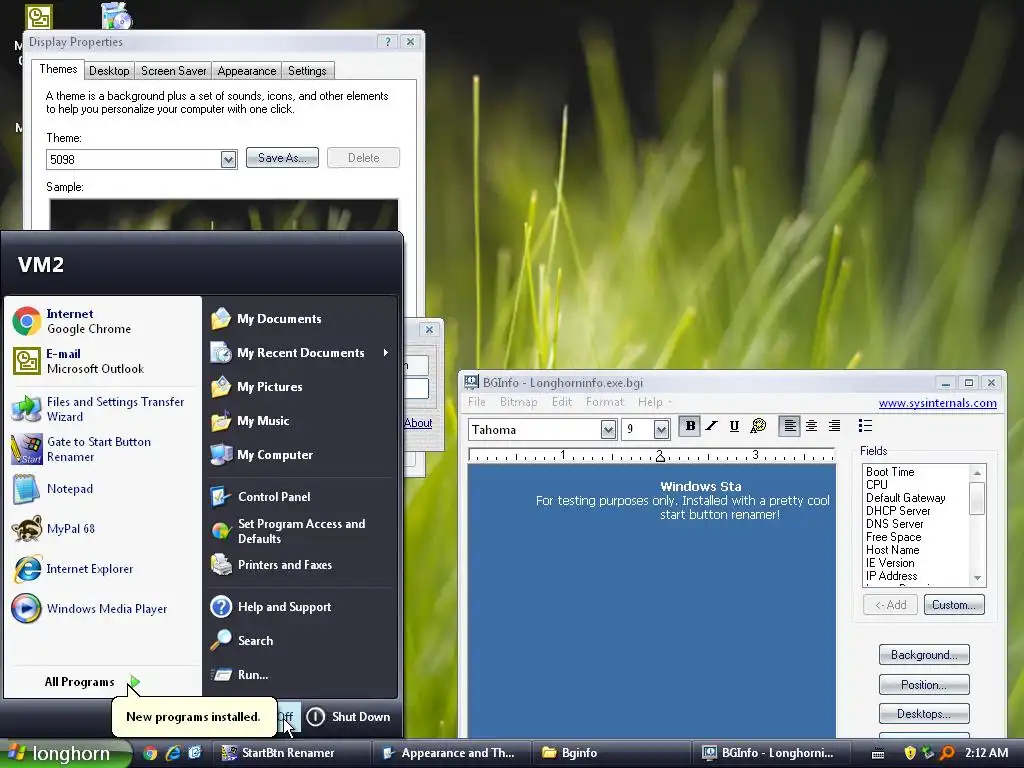Open www.sysinternals.com link

[x=938, y=403]
